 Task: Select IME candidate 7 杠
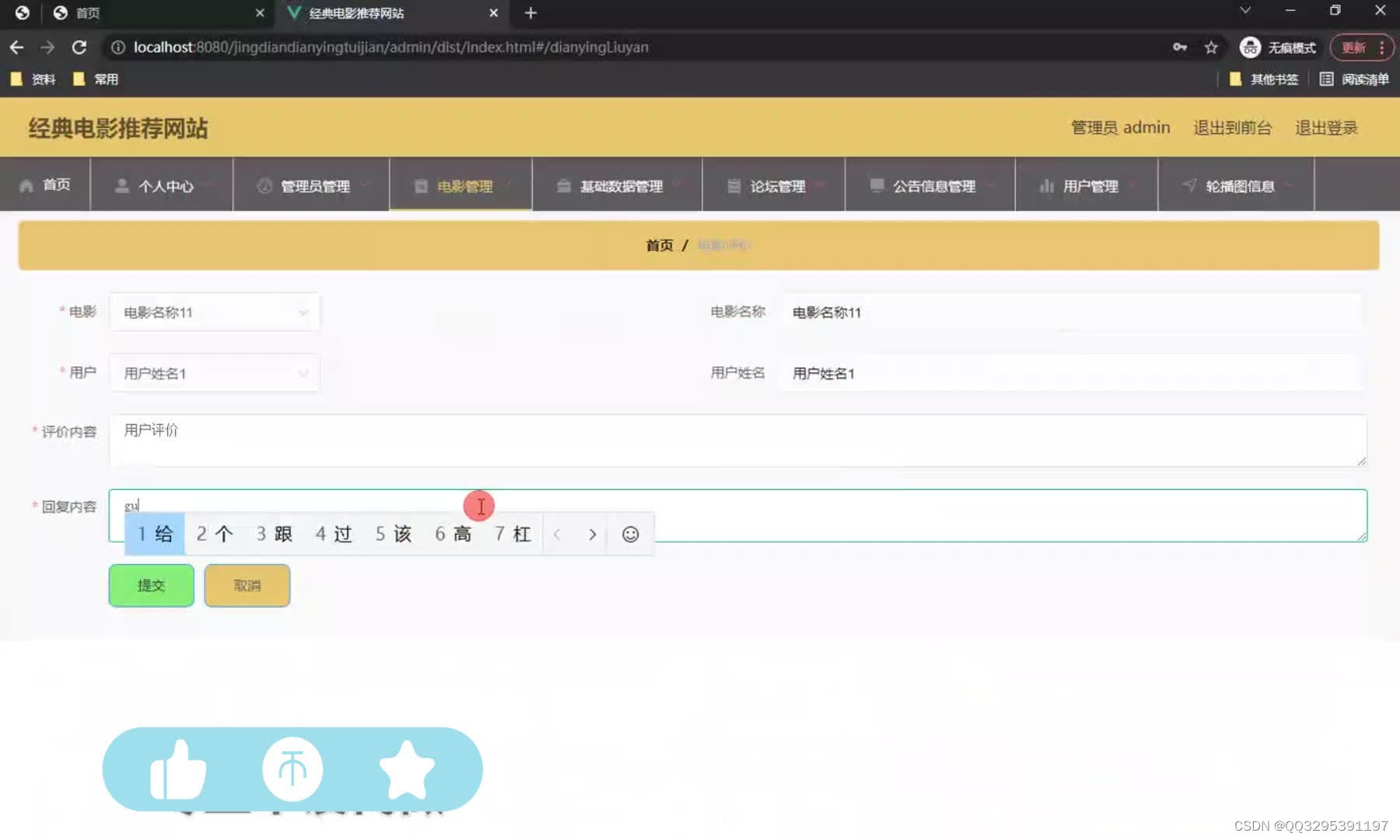513,534
